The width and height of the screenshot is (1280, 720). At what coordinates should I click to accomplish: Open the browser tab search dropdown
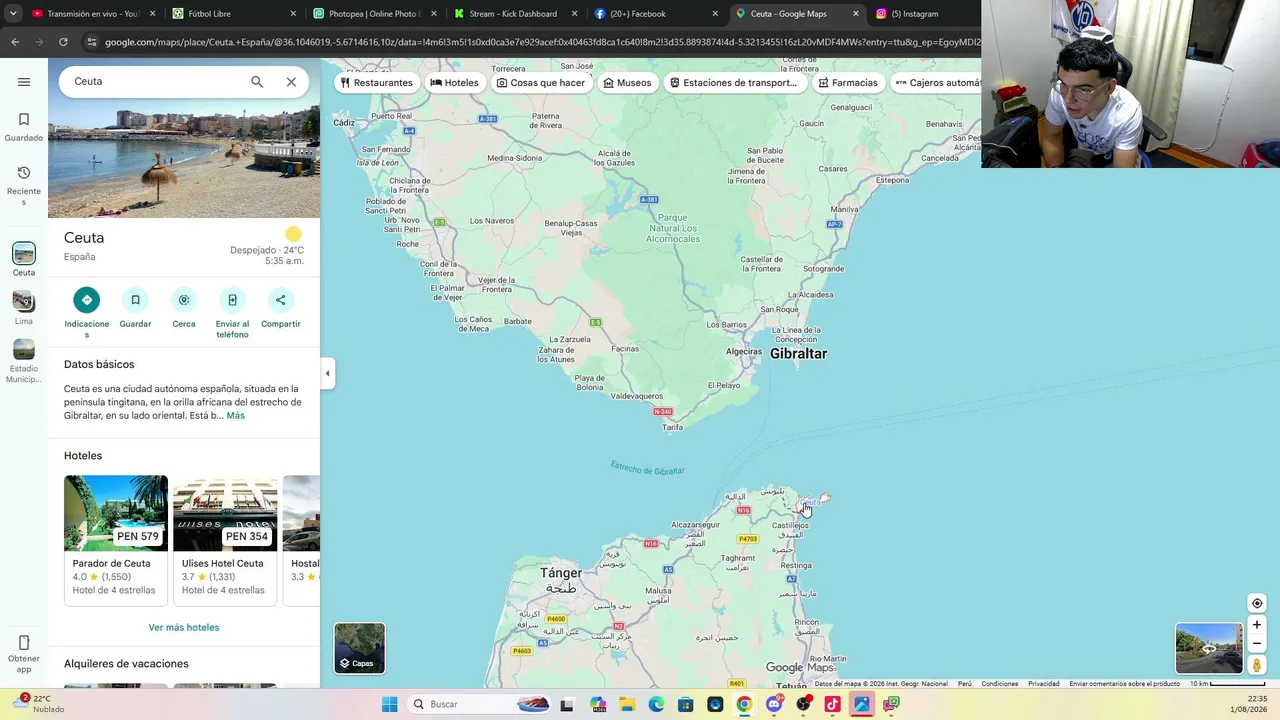click(13, 14)
